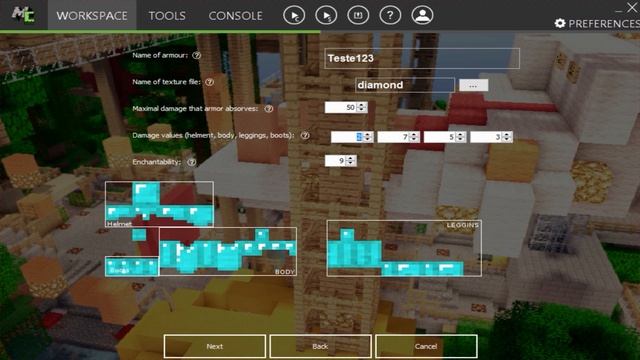Switch to the CONSOLE tab
Image resolution: width=640 pixels, height=360 pixels.
tap(236, 16)
